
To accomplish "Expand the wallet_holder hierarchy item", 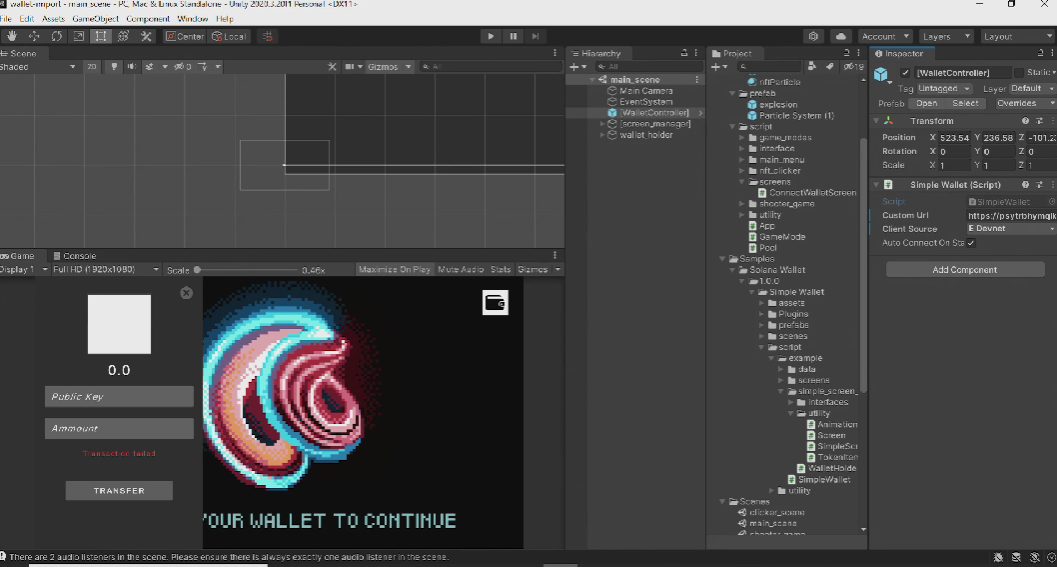I will pyautogui.click(x=602, y=135).
